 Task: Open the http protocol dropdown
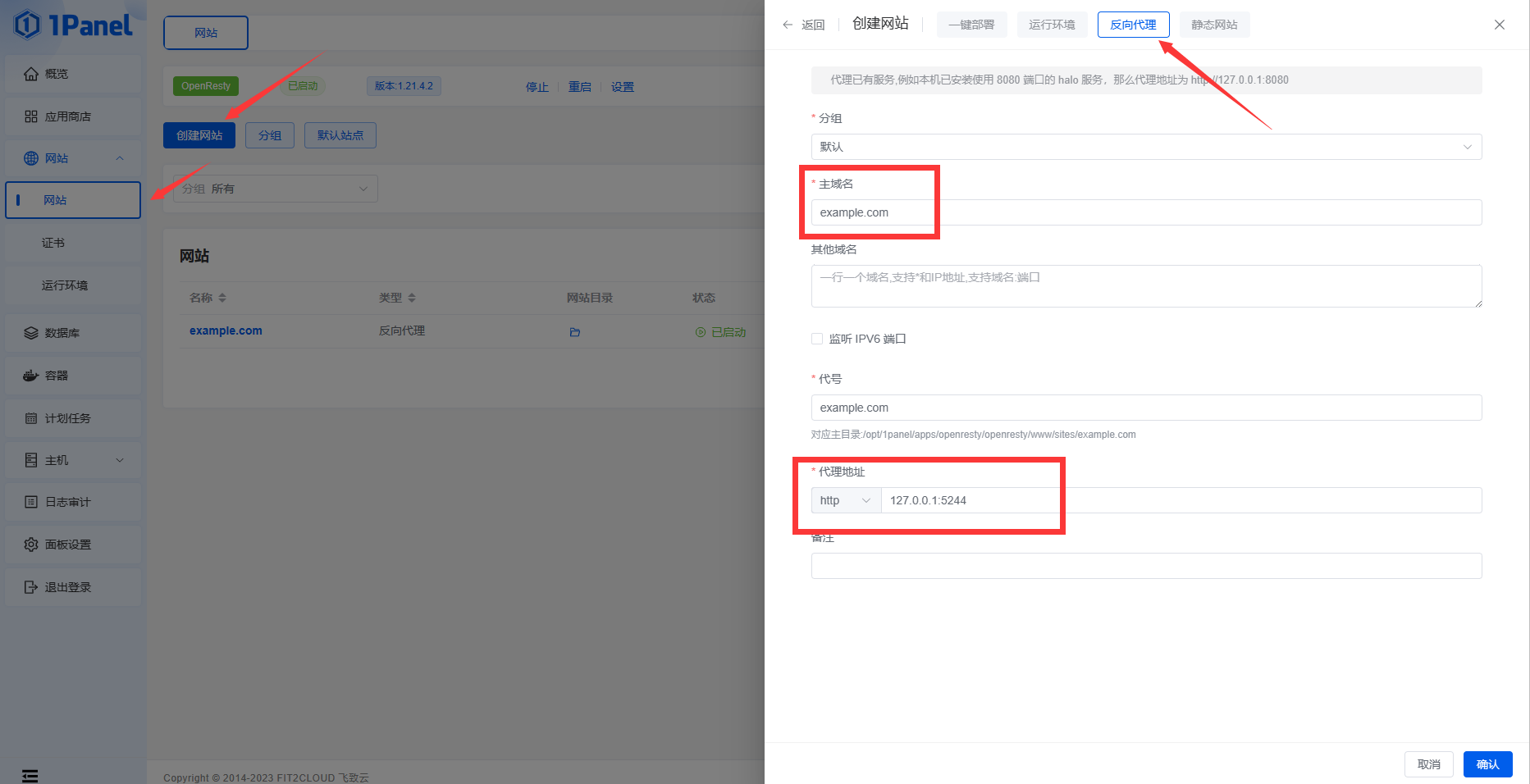click(845, 500)
